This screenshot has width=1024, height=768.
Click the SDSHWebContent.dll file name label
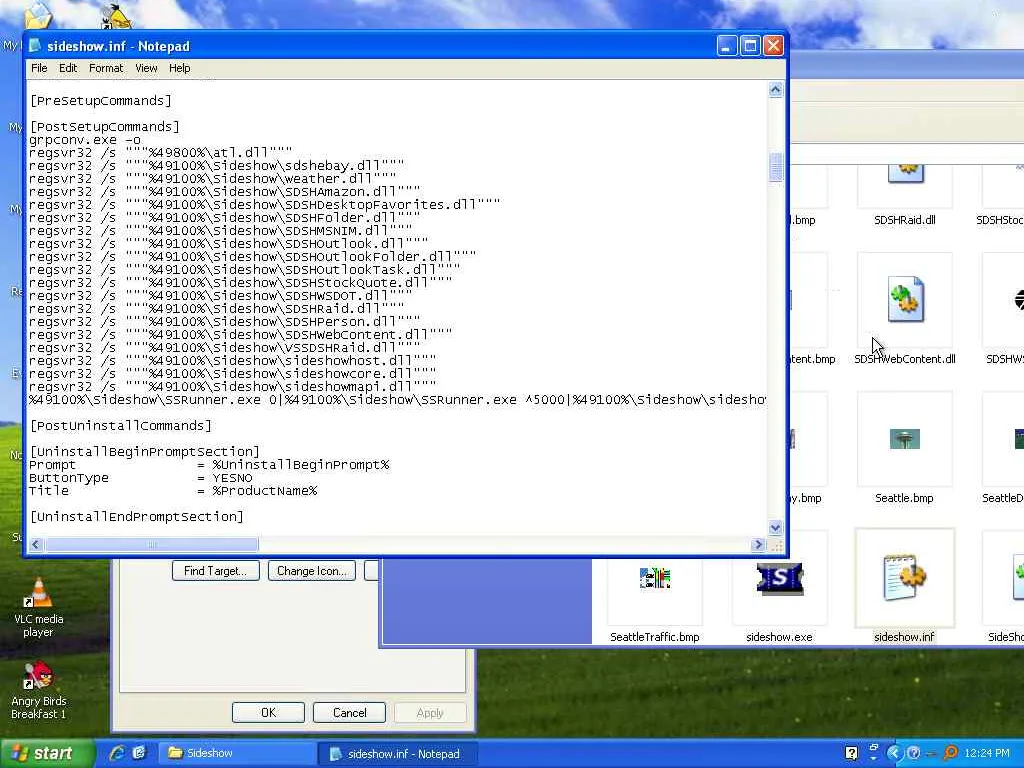click(x=904, y=359)
